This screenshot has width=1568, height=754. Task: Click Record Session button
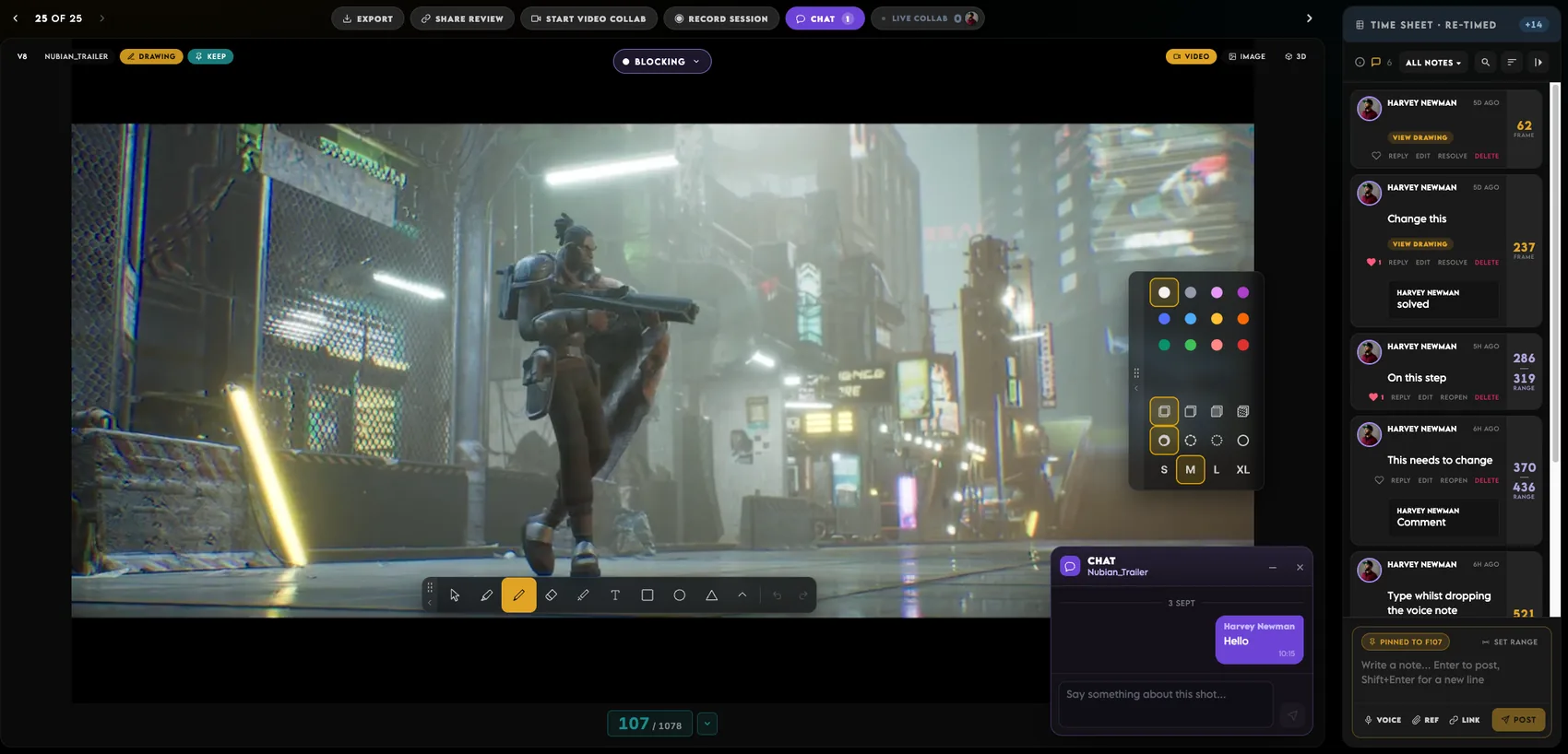(x=721, y=18)
